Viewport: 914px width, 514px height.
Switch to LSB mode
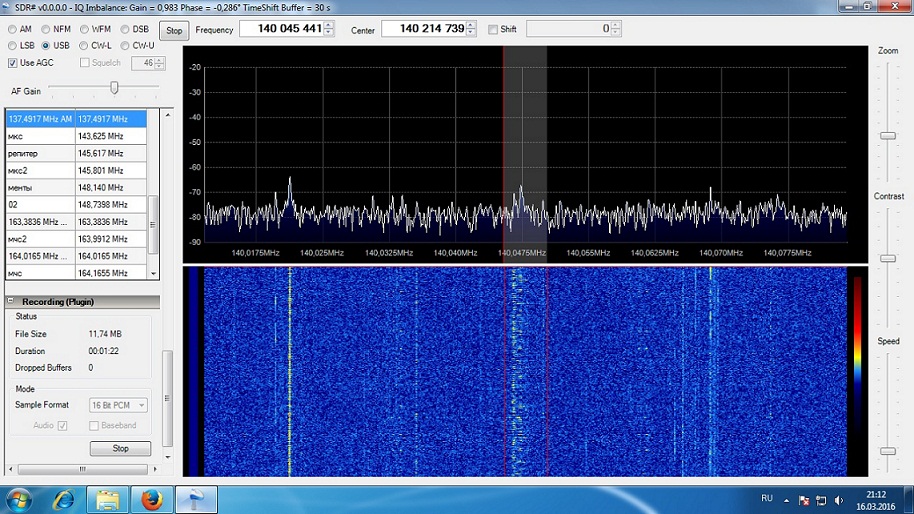pos(13,45)
